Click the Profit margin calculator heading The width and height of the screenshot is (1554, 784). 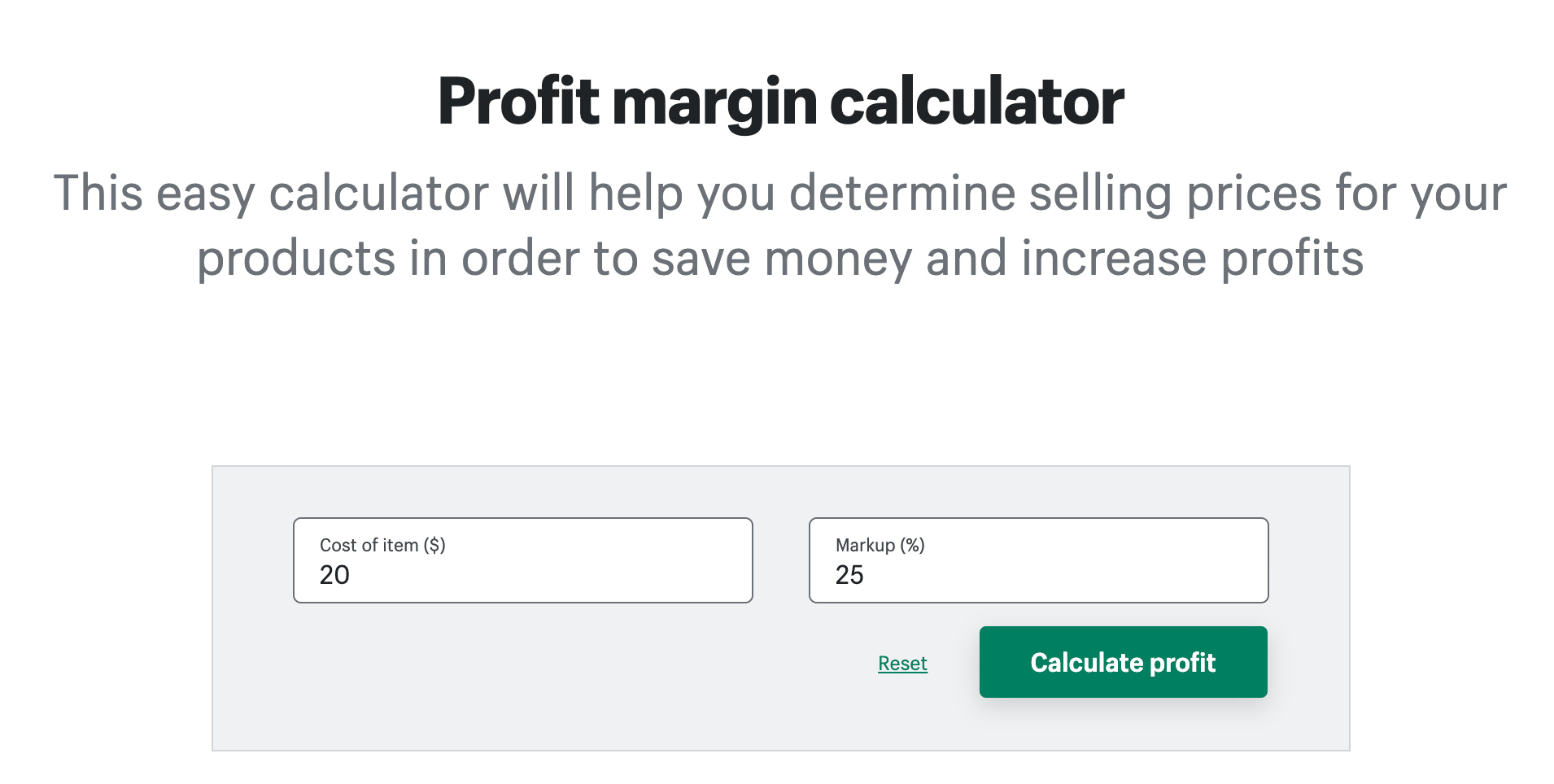(x=777, y=100)
